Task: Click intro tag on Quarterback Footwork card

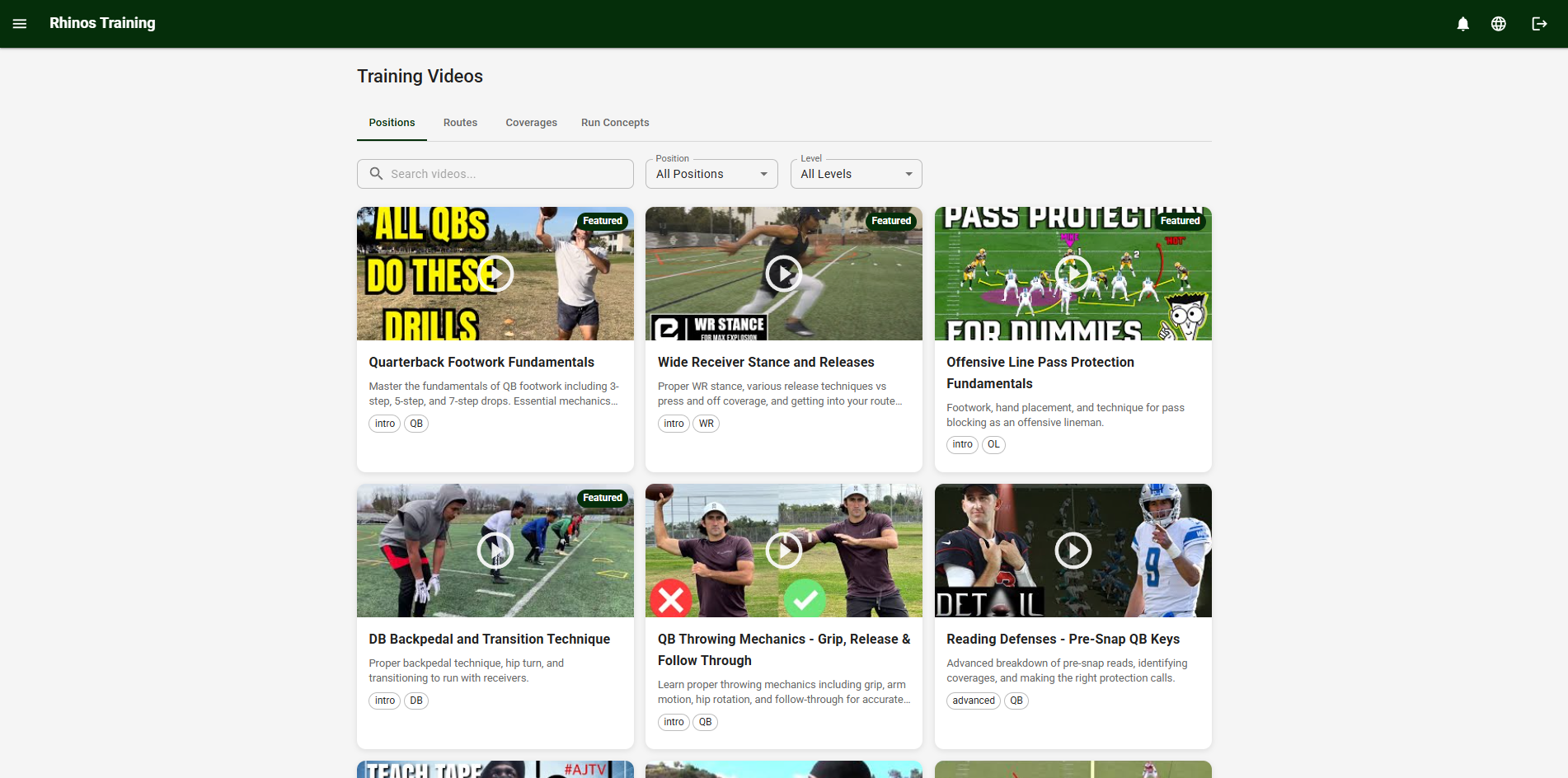Action: click(x=385, y=424)
